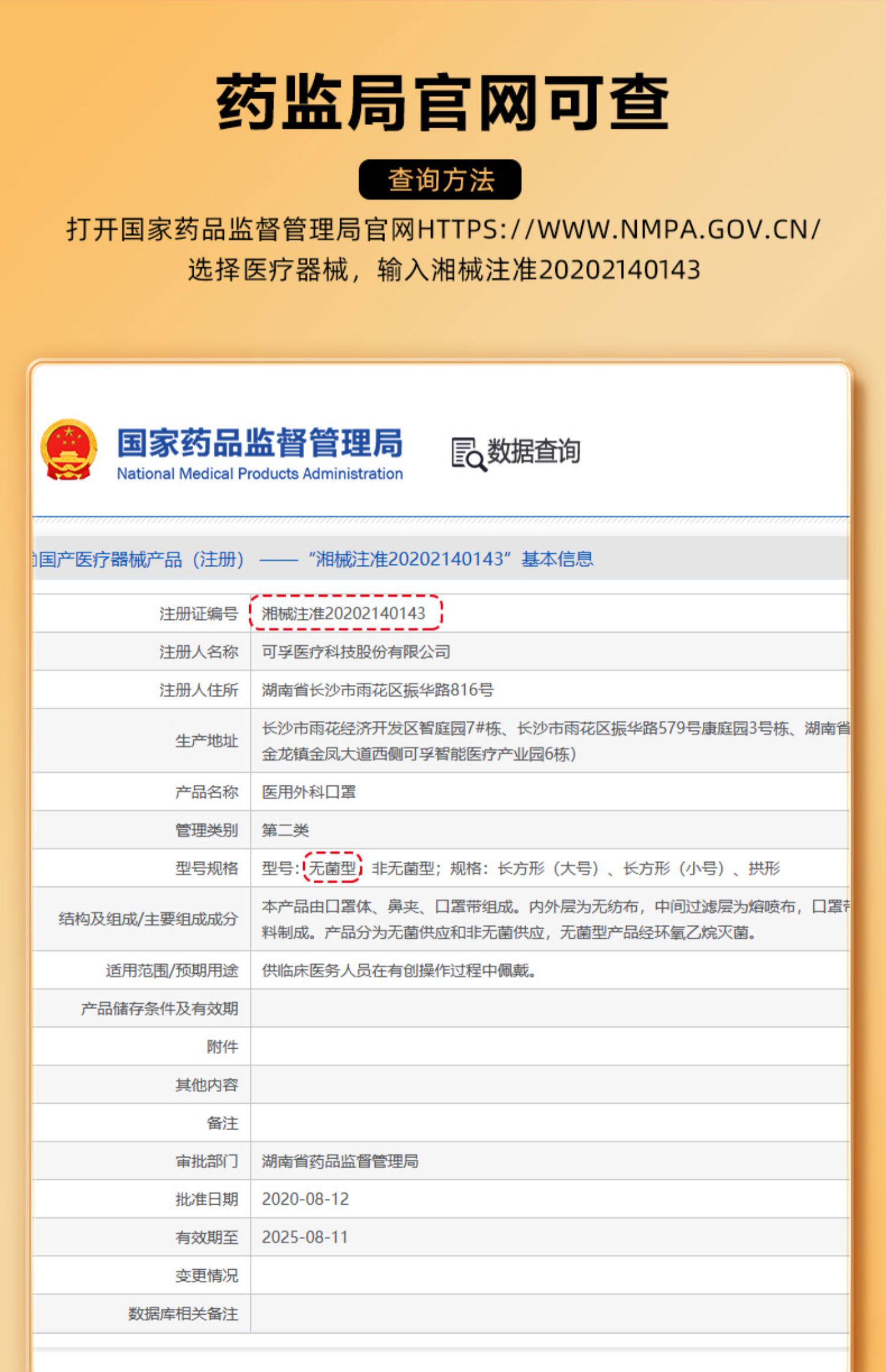Select registration number 湘械注准20202140143 cell
Viewport: 886px width, 1372px height.
344,613
